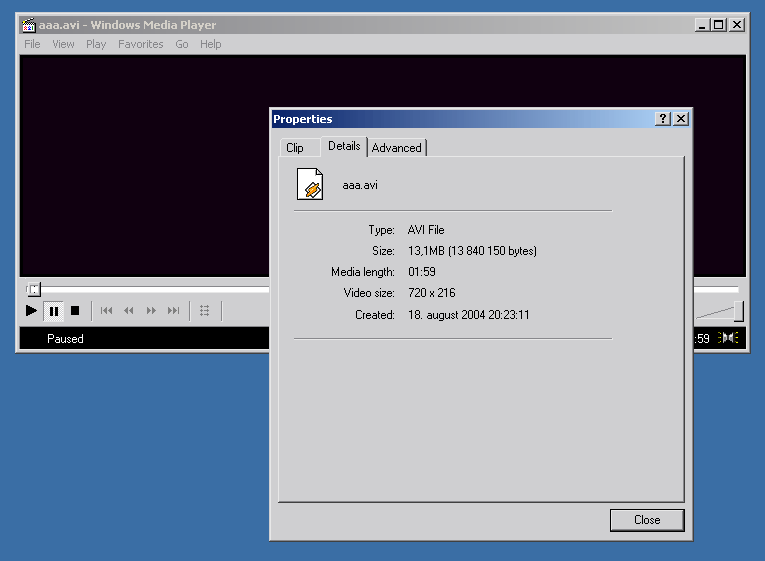Skip to next track
The image size is (765, 561).
pyautogui.click(x=174, y=311)
